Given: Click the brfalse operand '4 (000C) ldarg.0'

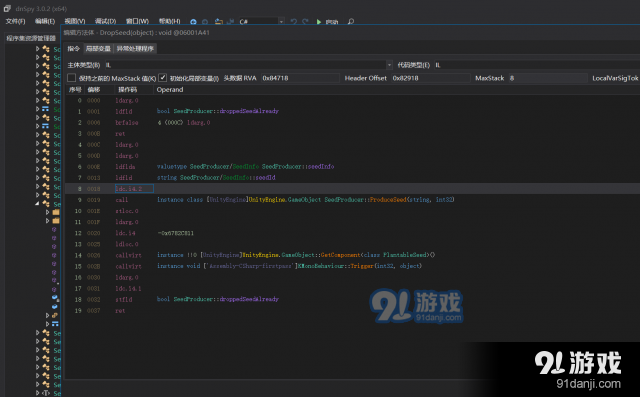Looking at the screenshot, I should click(184, 122).
